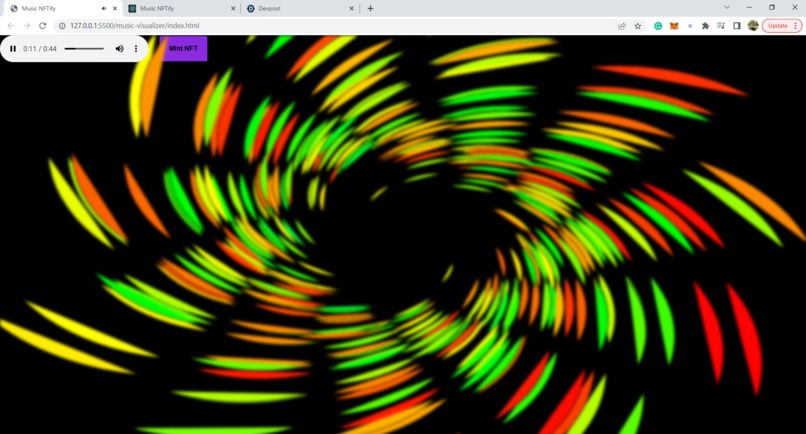View site information icon in address bar
Viewport: 806px width, 434px height.
62,26
